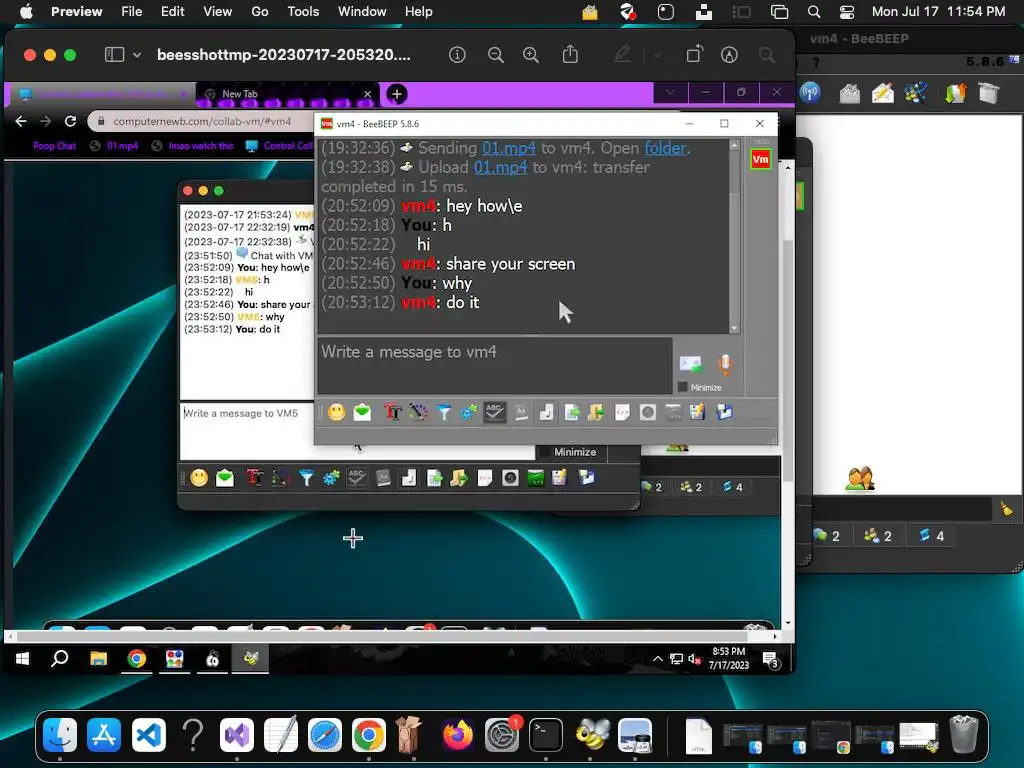This screenshot has height=768, width=1024.
Task: Open the 'folder' link in the vm4 chat
Action: [665, 148]
